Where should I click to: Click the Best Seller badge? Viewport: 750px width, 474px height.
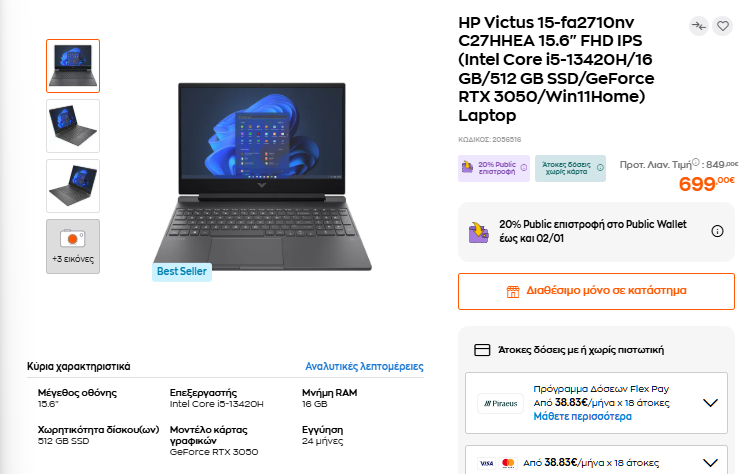(182, 271)
